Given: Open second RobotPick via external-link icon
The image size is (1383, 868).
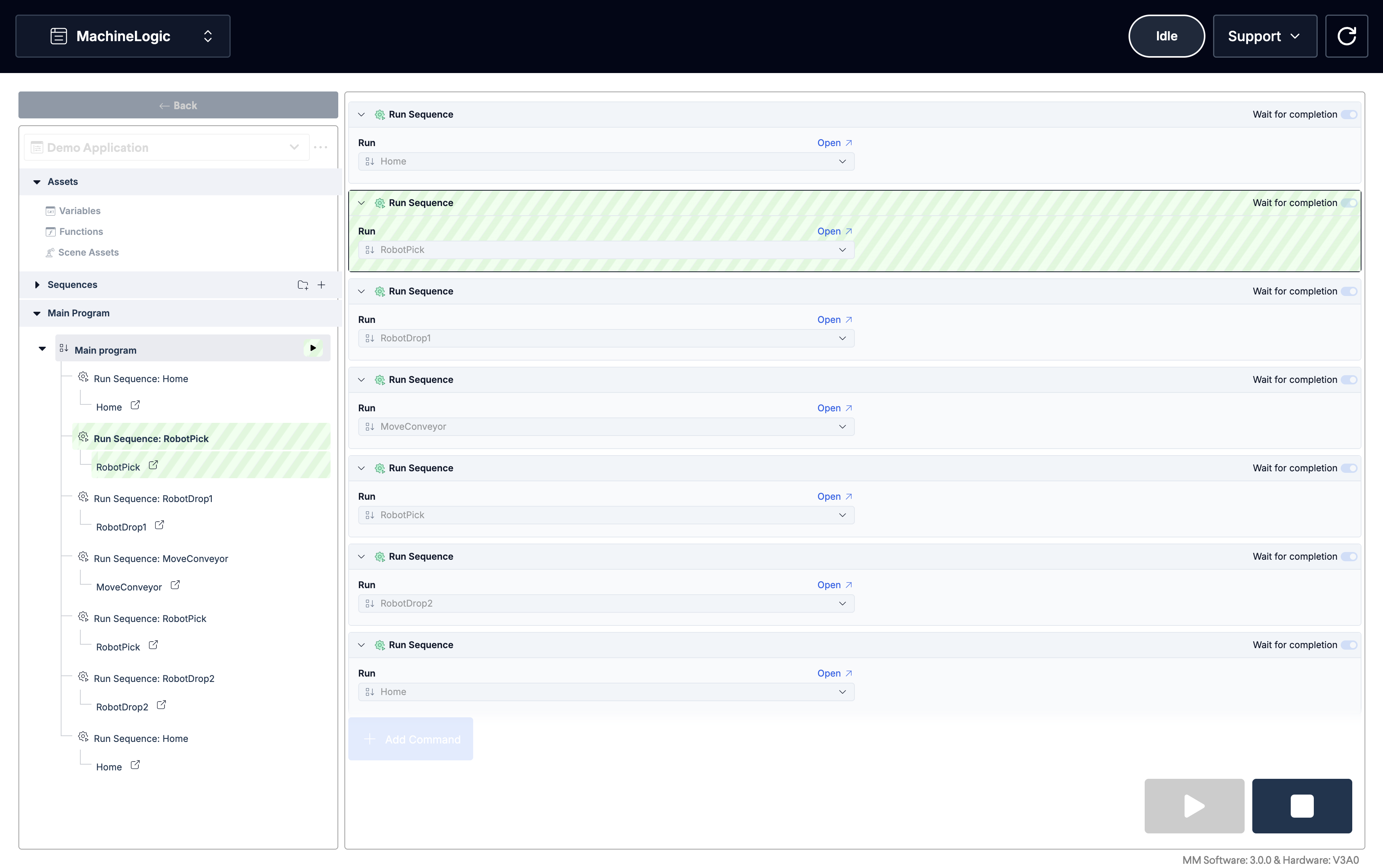Looking at the screenshot, I should 153,645.
